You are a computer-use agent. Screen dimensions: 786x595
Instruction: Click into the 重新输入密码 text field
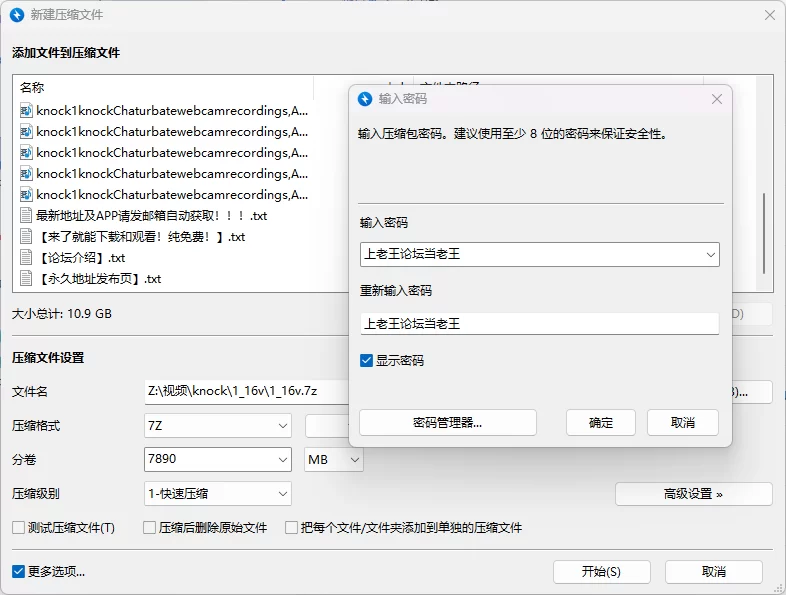click(538, 324)
